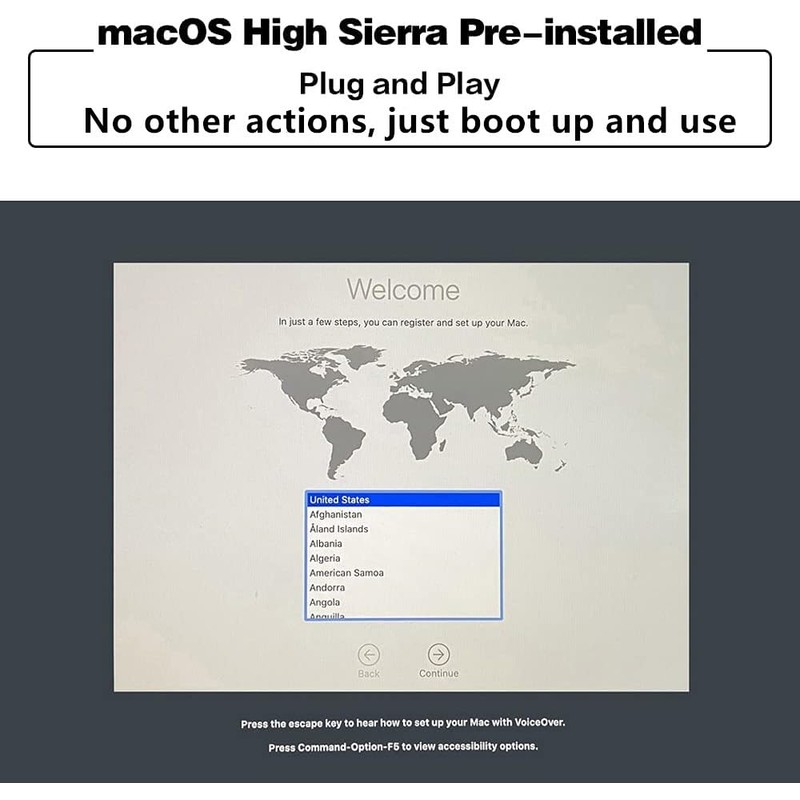800x800 pixels.
Task: Click Australia on the world map
Action: pyautogui.click(x=523, y=452)
